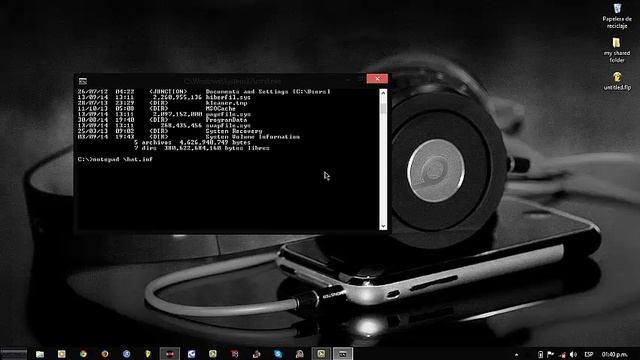The height and width of the screenshot is (360, 640).
Task: Click the Command Prompt title bar
Action: (x=232, y=81)
